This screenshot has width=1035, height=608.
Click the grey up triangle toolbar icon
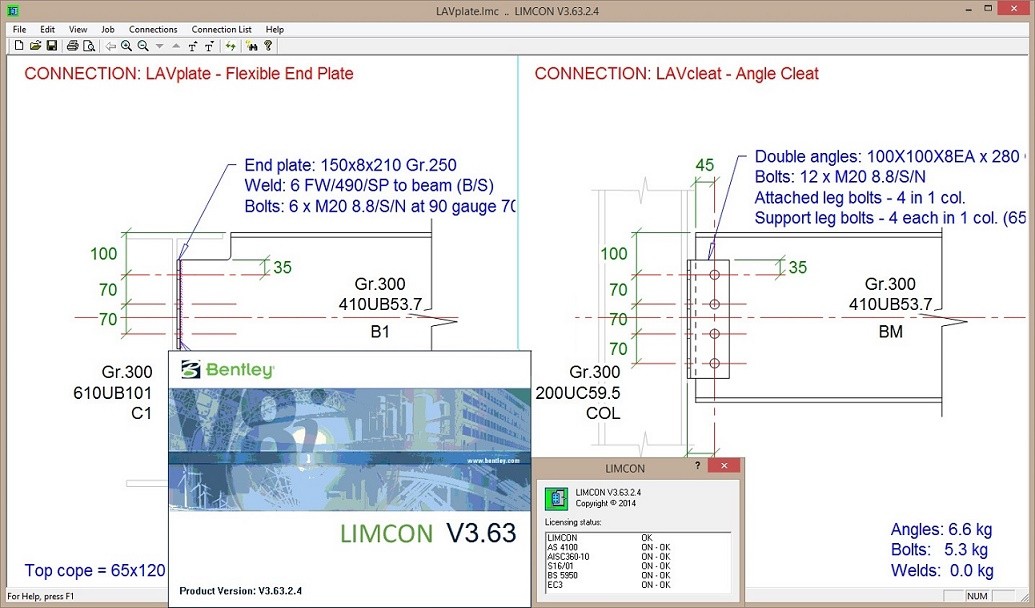176,46
